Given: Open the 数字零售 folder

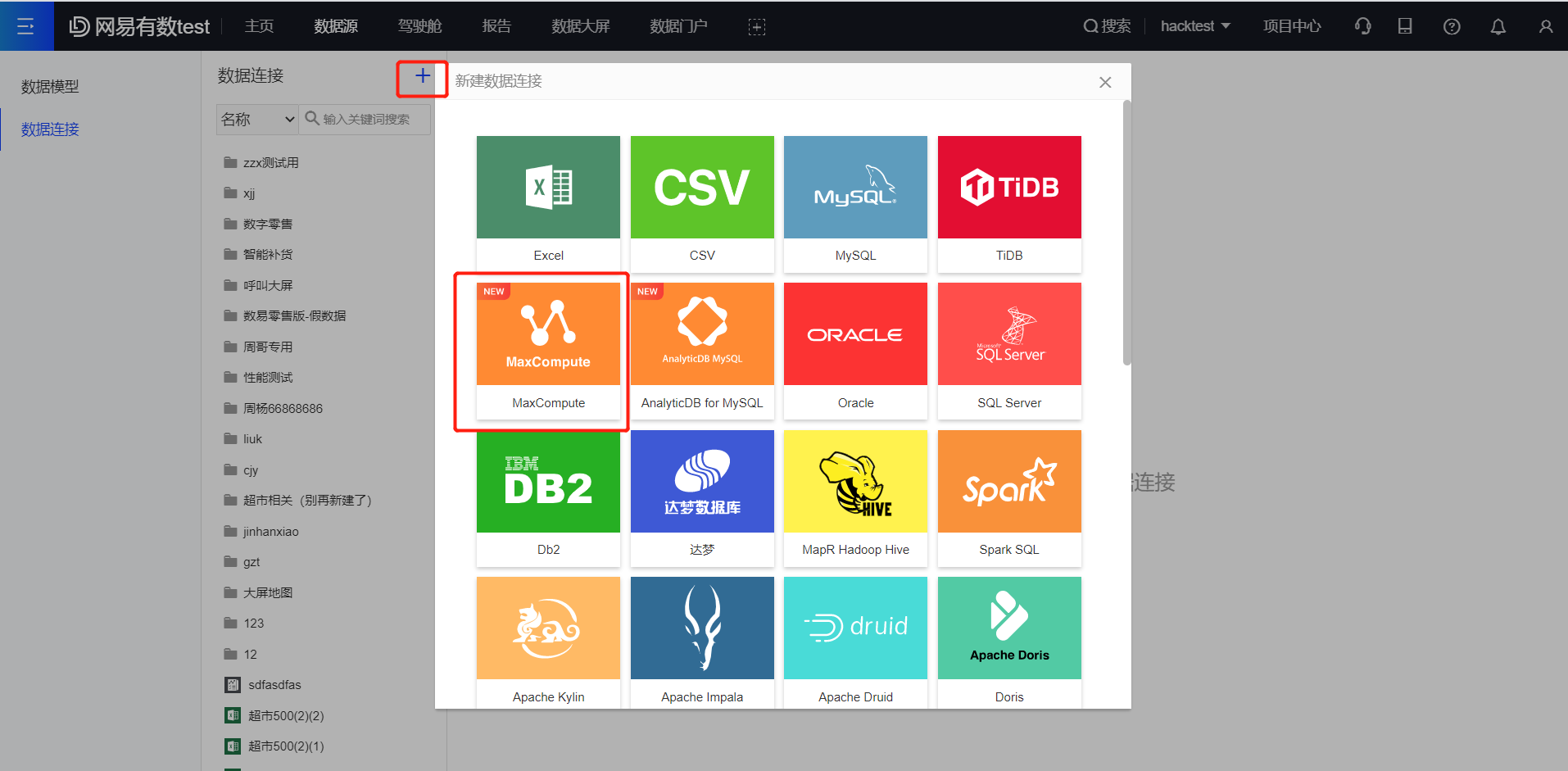Looking at the screenshot, I should 258,224.
